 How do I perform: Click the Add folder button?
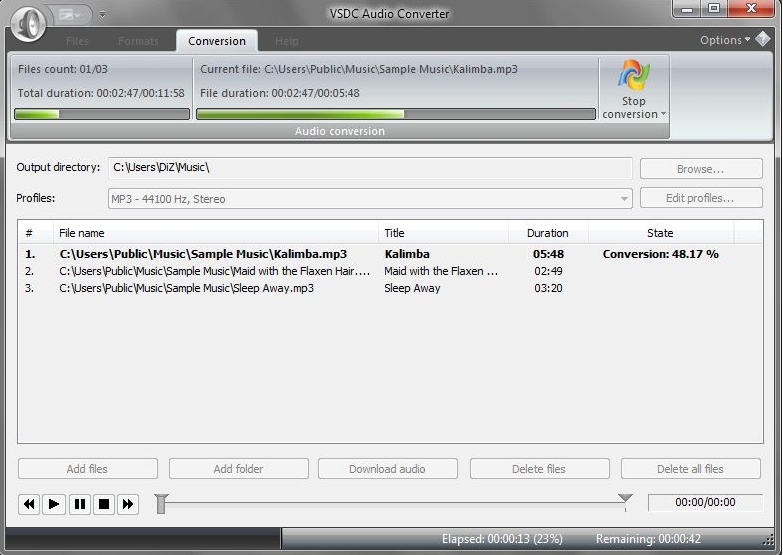click(x=238, y=469)
